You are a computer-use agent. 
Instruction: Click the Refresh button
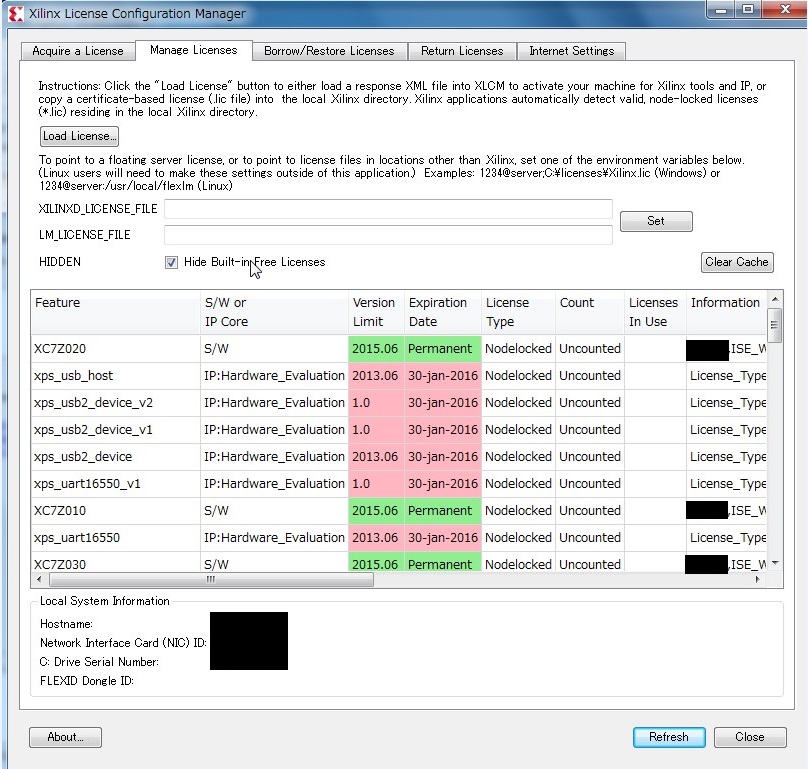(x=669, y=737)
